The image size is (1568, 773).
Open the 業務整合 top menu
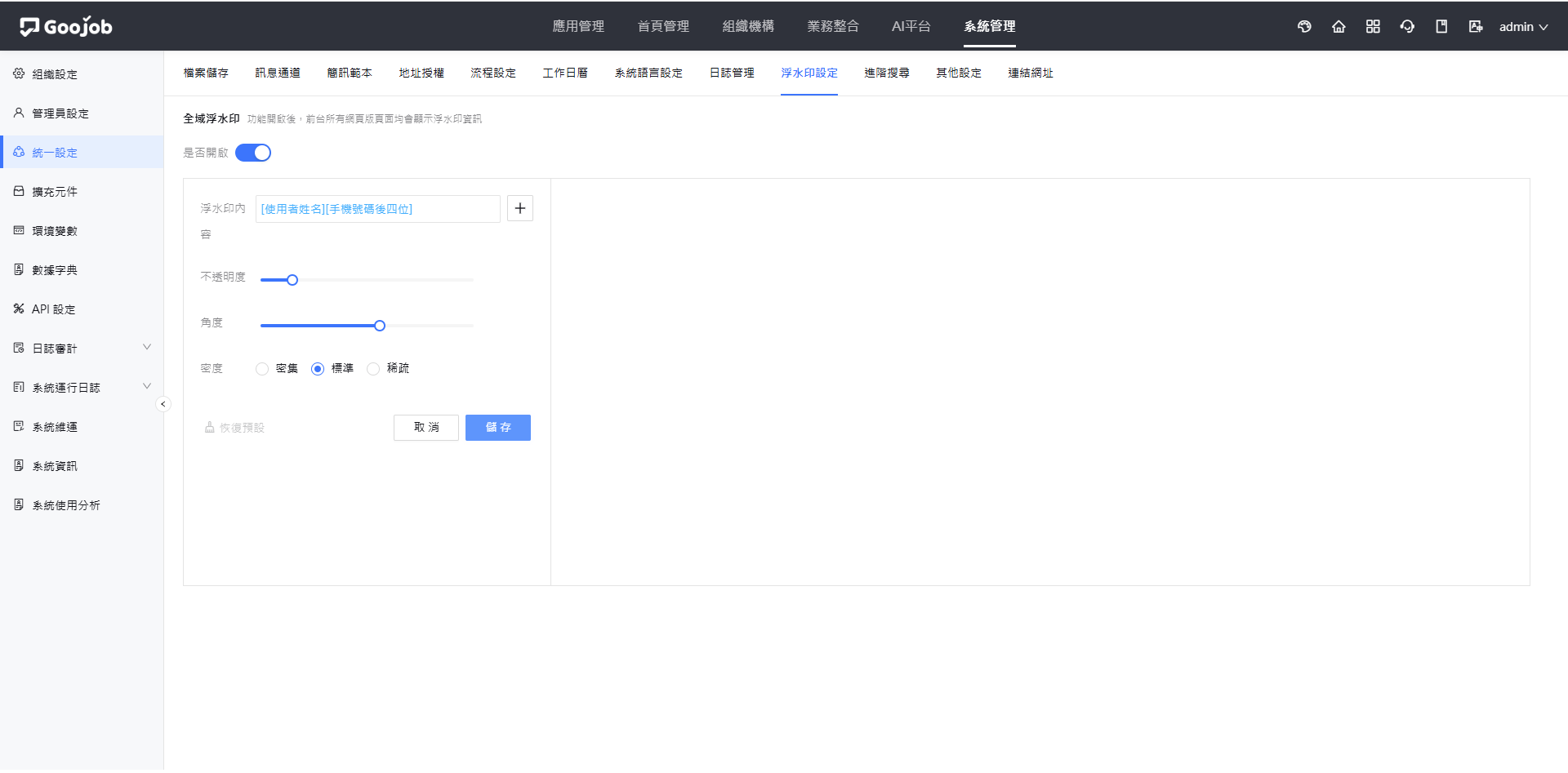click(833, 26)
